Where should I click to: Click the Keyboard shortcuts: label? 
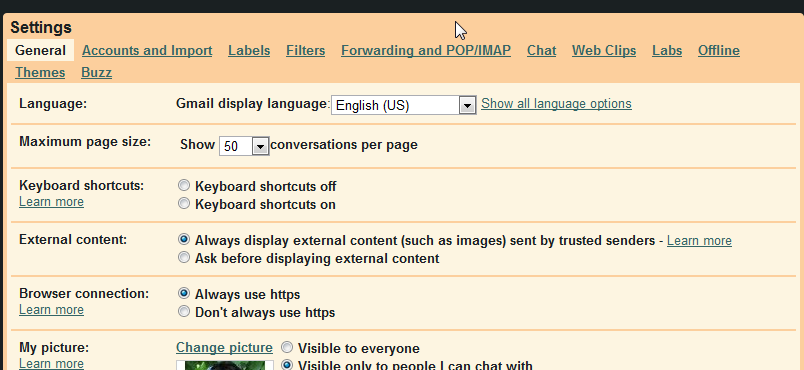coord(82,186)
